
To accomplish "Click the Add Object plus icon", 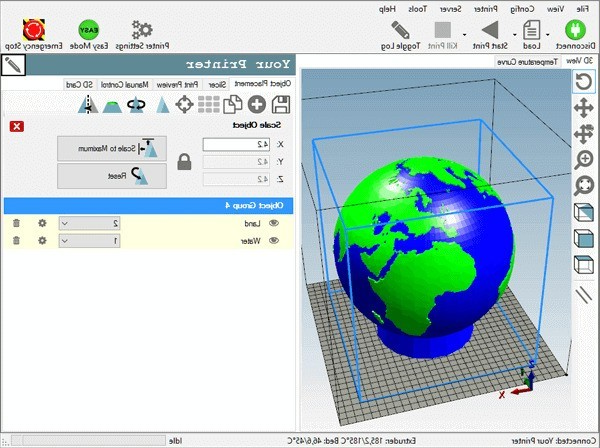I will click(x=257, y=104).
